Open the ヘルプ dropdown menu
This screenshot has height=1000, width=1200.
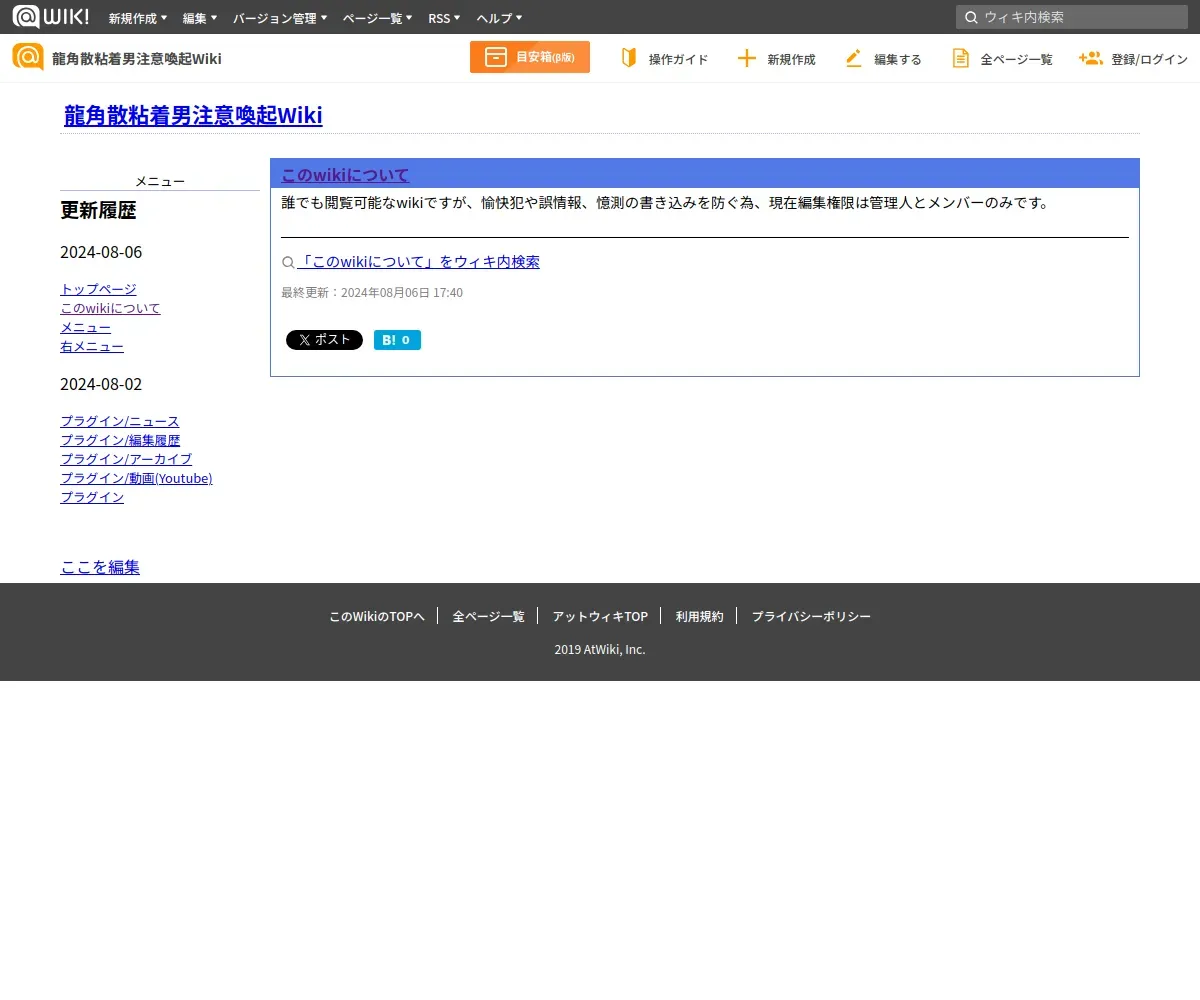pyautogui.click(x=499, y=18)
